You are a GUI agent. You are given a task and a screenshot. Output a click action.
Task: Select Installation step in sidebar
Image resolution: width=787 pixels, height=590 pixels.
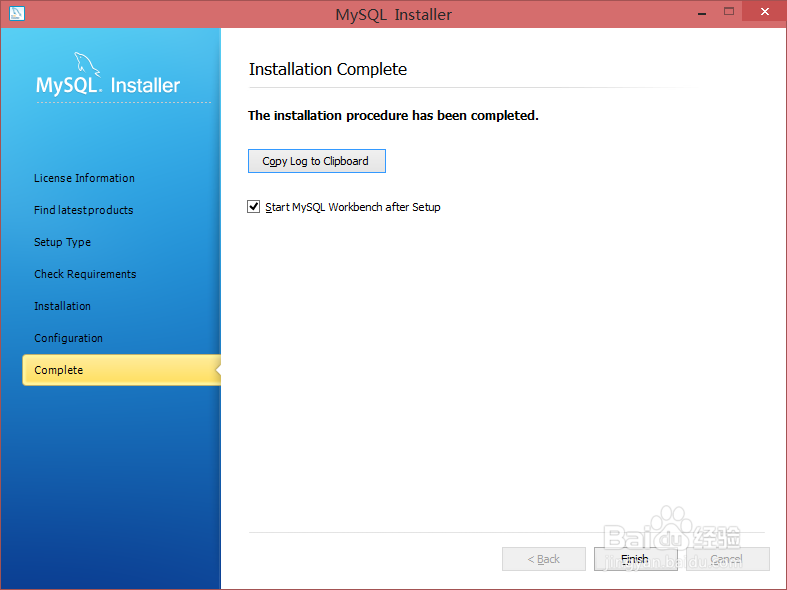click(x=63, y=306)
